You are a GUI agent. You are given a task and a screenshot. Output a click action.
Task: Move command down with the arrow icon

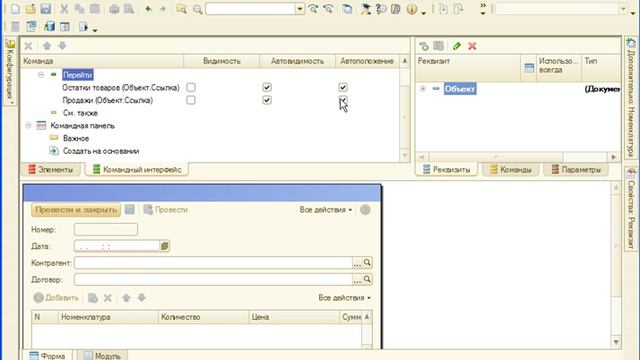tap(62, 46)
